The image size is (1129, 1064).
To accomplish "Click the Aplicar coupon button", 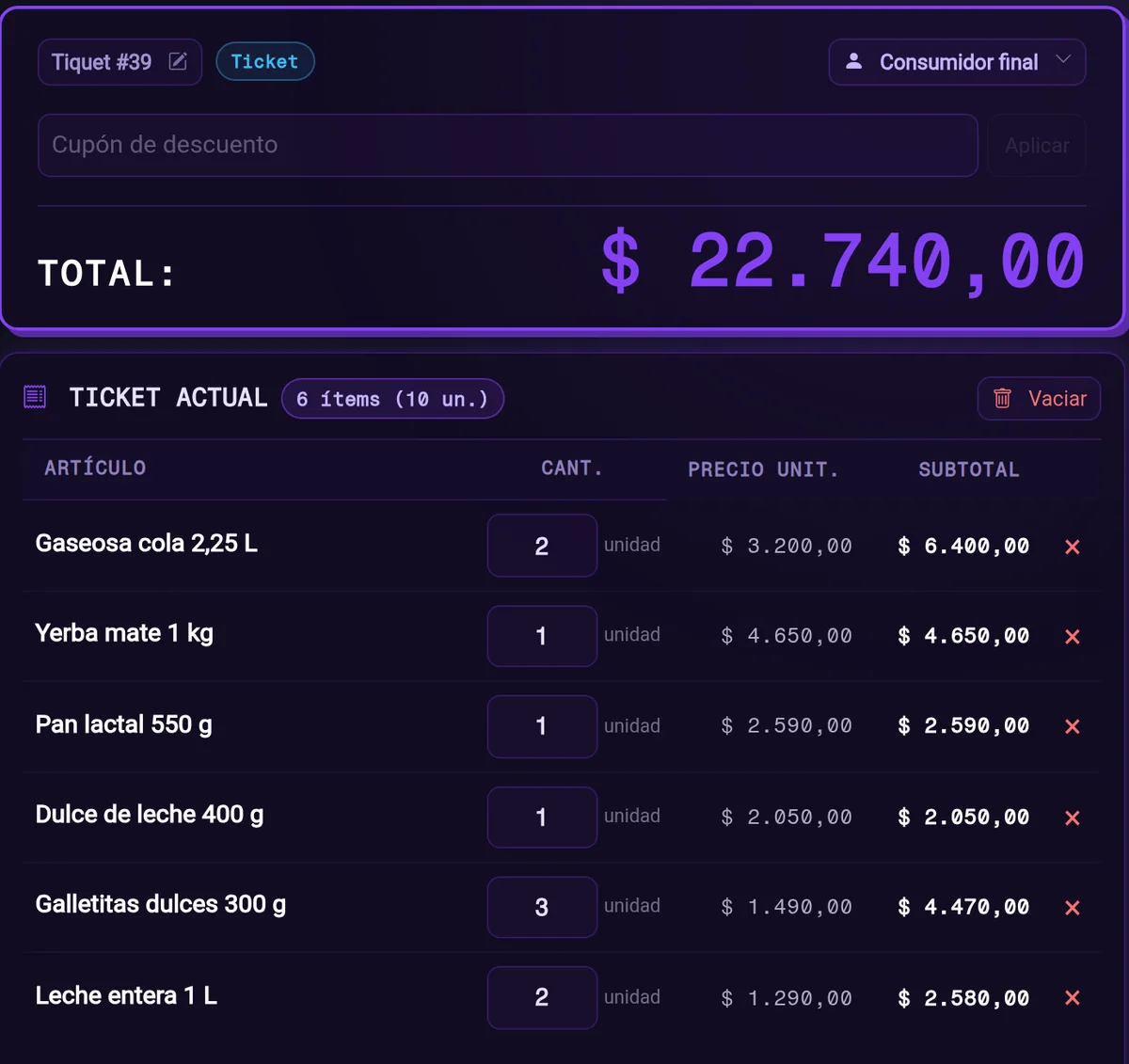I will coord(1037,146).
